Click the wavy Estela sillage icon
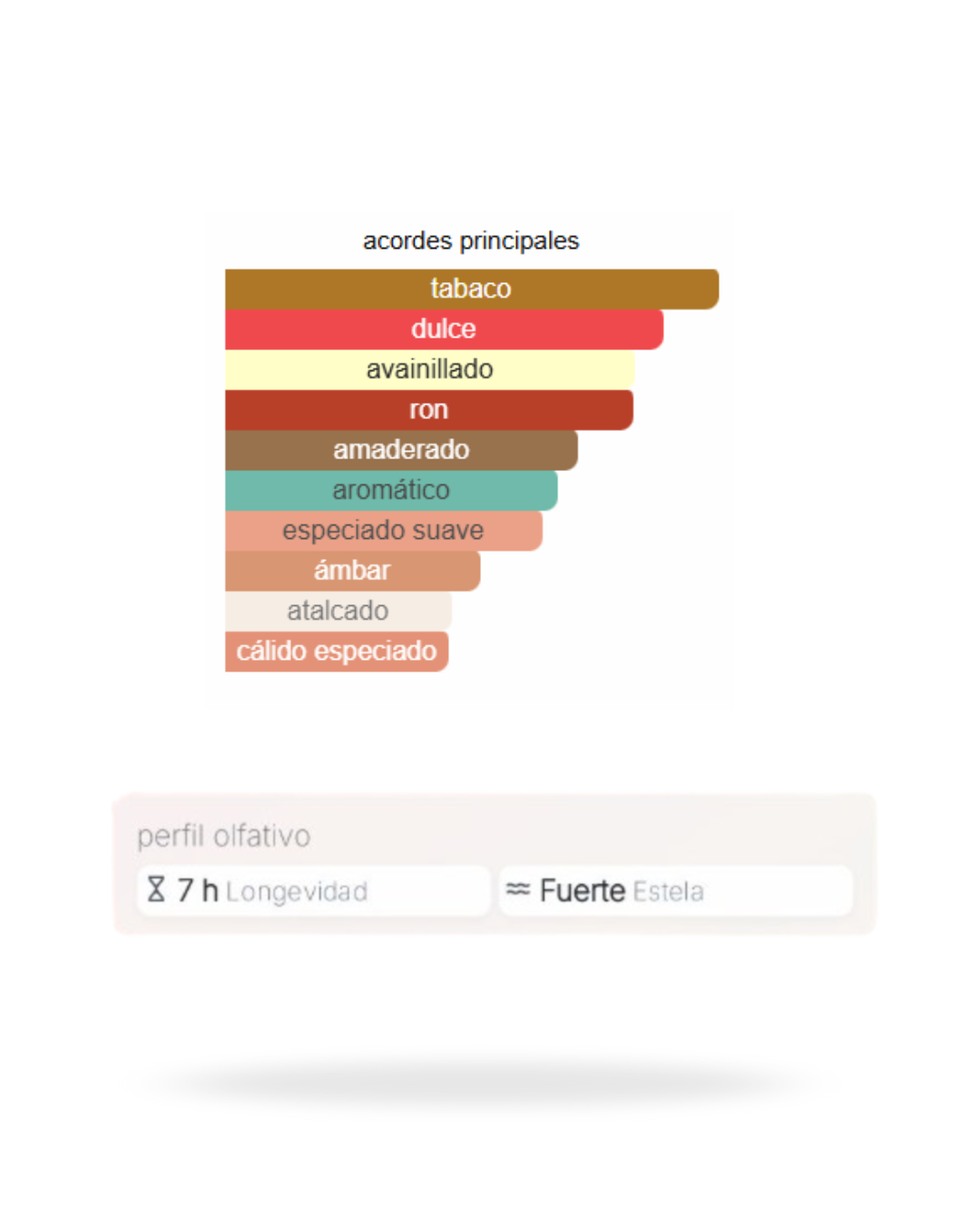 [518, 889]
